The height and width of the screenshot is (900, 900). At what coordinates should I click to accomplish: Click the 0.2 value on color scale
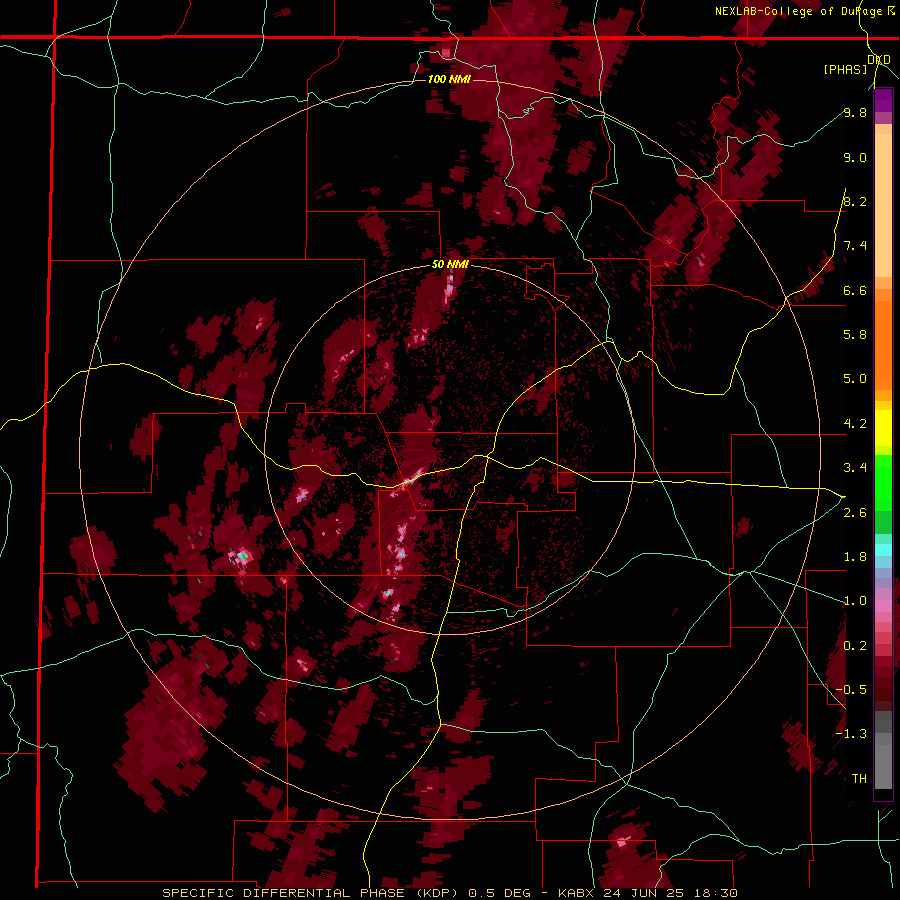855,646
